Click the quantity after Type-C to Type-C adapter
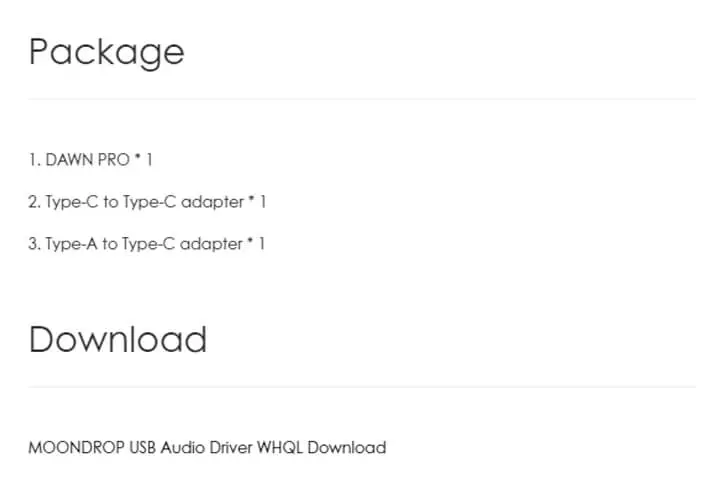Screen dimensions: 725x498 click(x=263, y=202)
